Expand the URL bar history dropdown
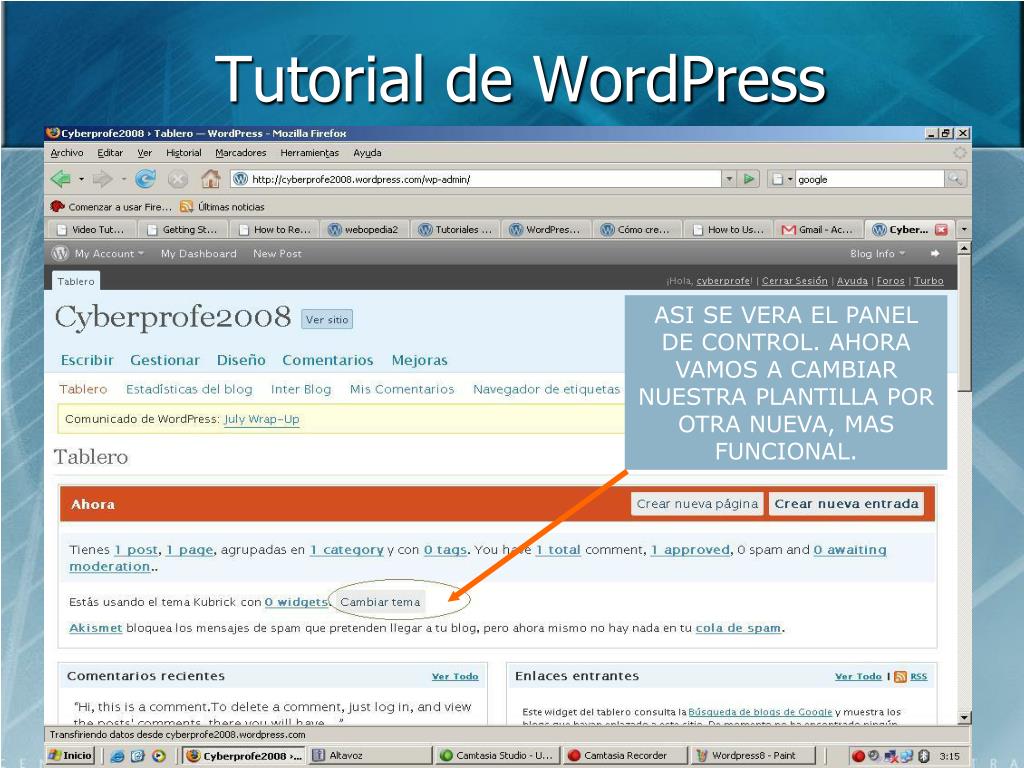 coord(729,178)
